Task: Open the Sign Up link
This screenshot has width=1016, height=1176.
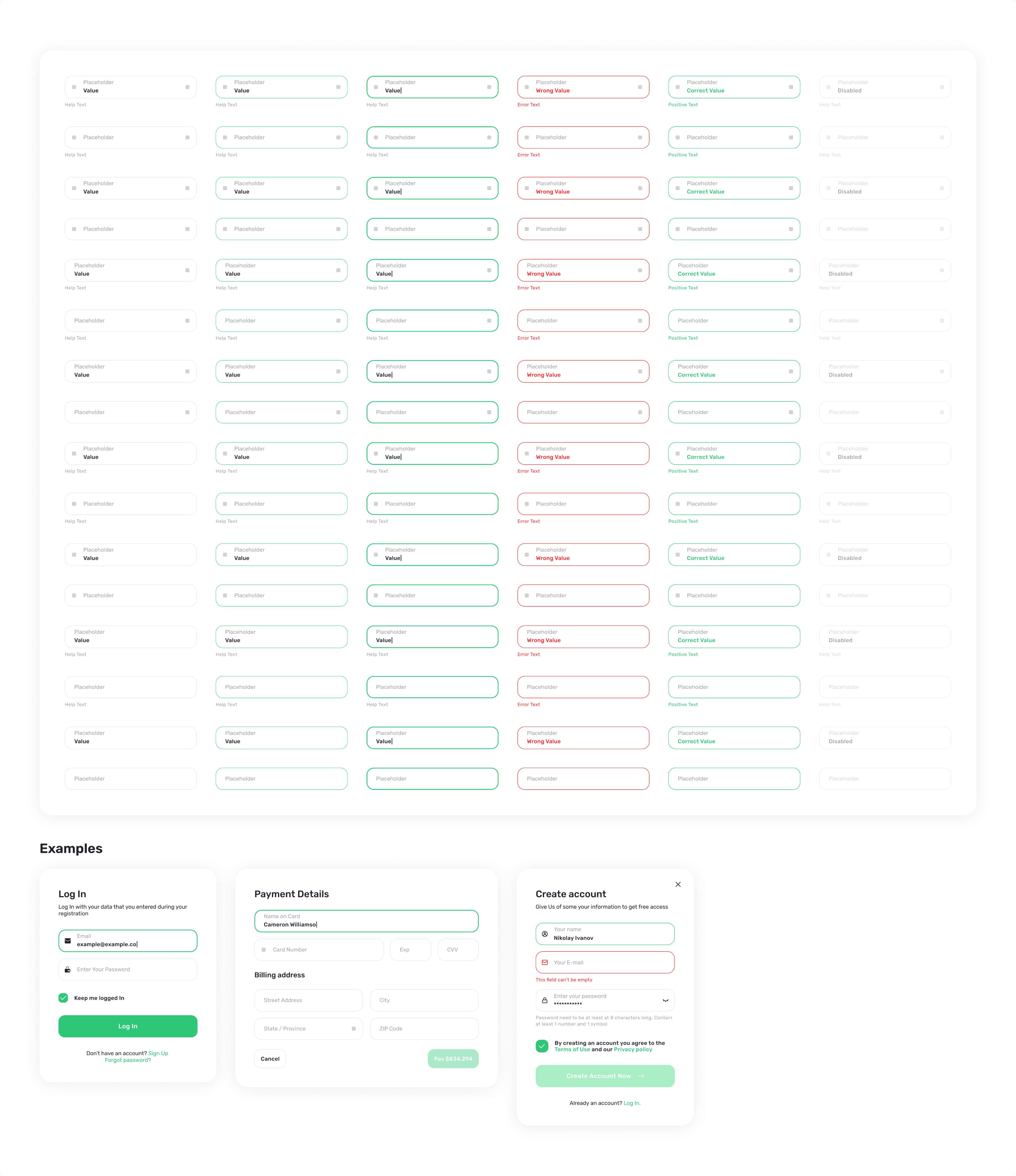Action: 158,1053
